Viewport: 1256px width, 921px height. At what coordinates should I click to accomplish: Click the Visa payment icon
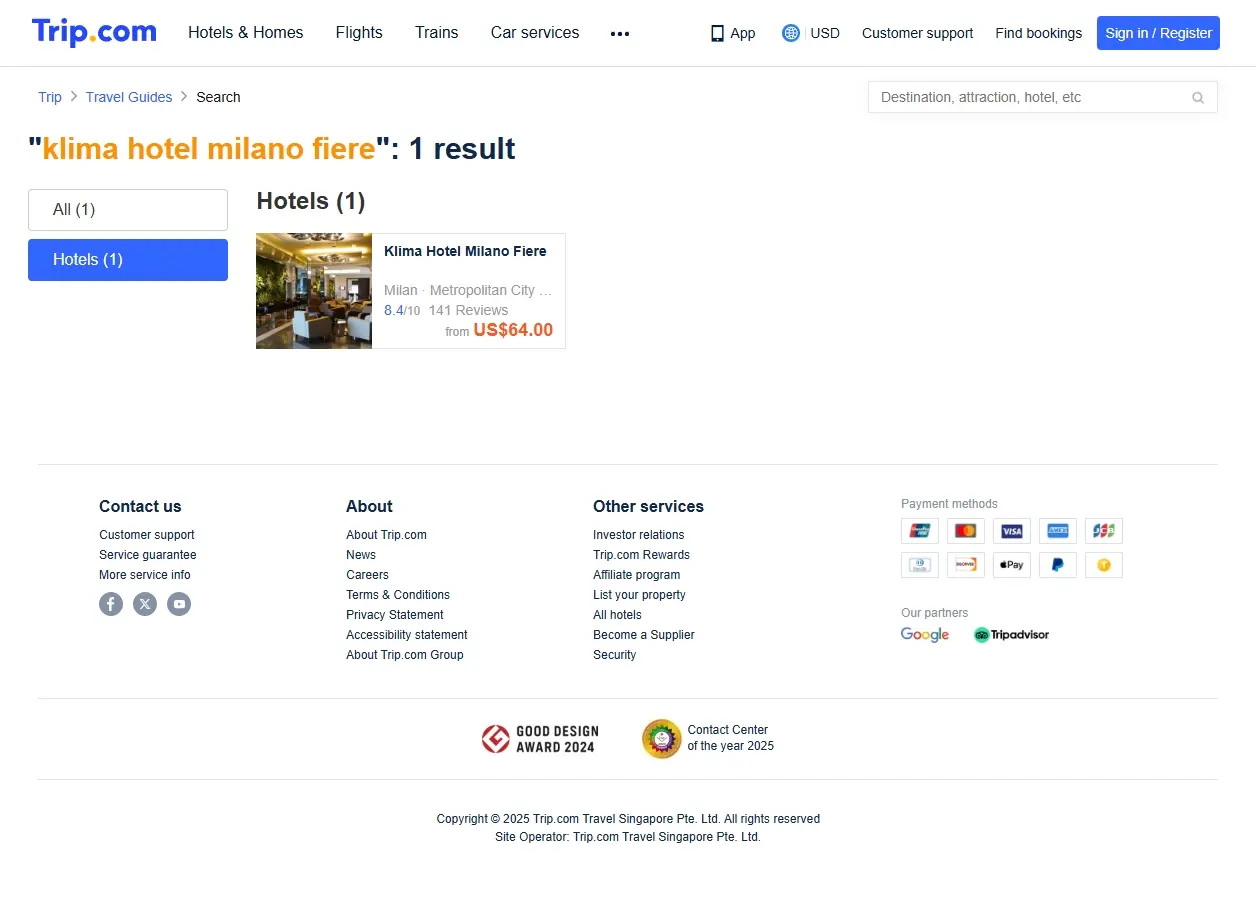tap(1012, 531)
